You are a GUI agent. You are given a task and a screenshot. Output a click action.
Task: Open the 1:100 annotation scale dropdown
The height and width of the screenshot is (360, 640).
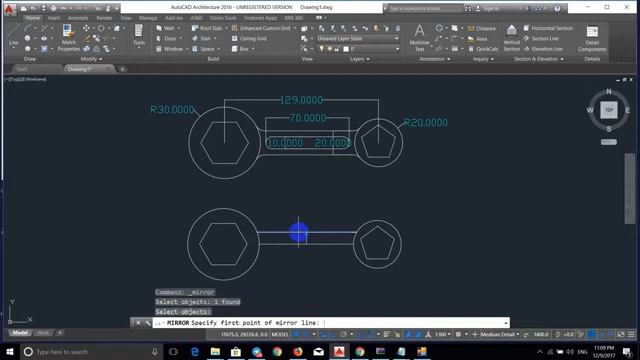442,334
